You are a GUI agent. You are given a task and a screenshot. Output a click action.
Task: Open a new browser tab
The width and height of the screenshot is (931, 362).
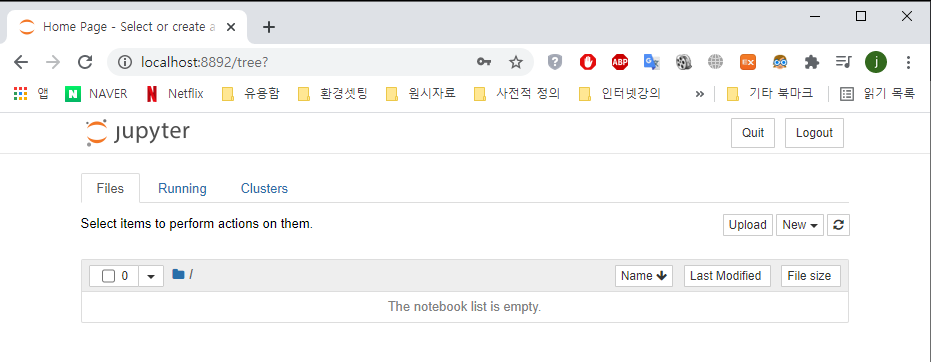tap(269, 27)
